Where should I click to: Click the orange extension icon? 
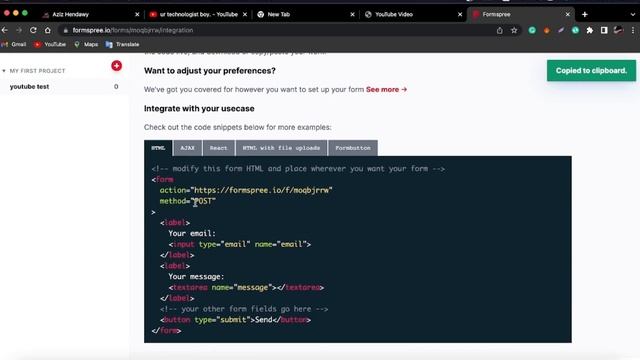coord(547,30)
